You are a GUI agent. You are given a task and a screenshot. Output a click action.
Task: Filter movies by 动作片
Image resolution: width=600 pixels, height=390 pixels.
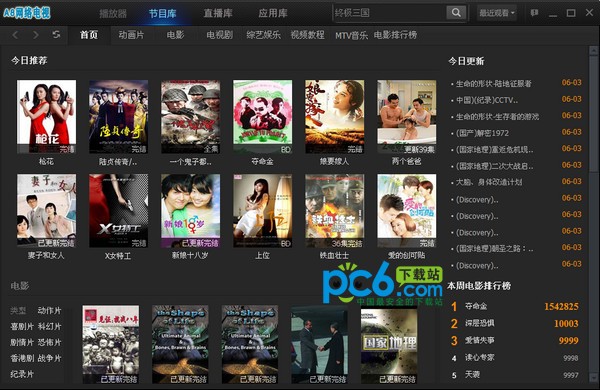point(49,310)
